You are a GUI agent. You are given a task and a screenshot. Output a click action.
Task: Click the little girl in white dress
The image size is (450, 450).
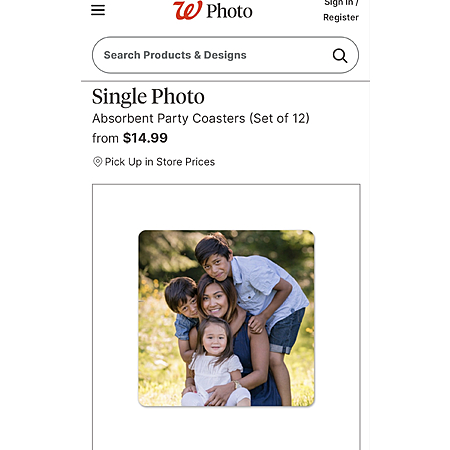(215, 362)
